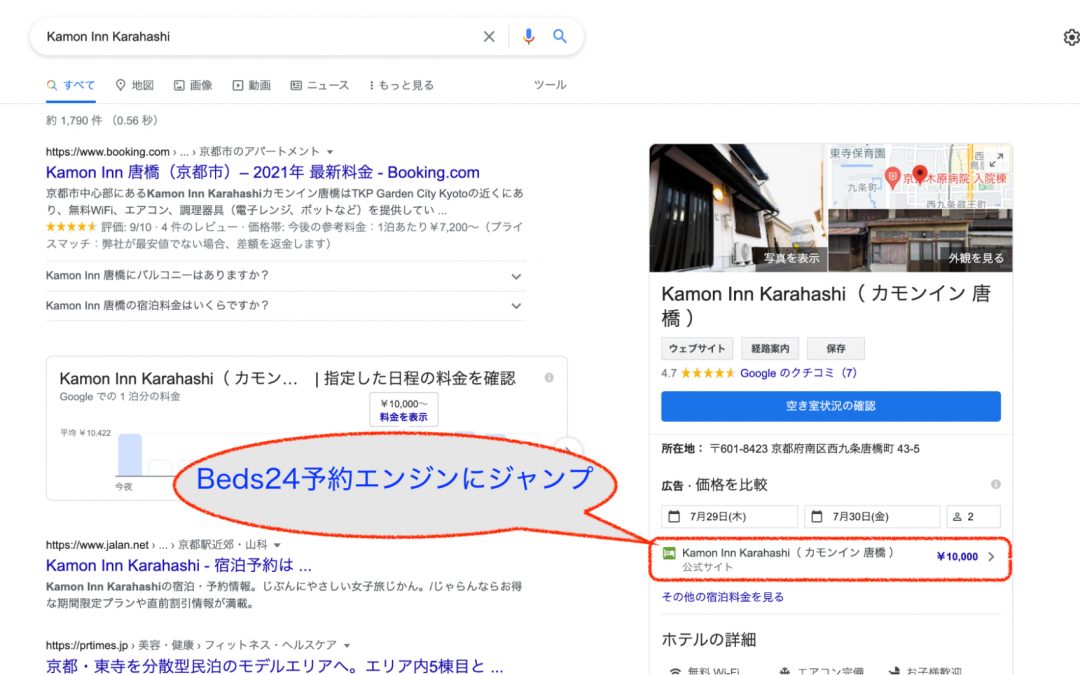Open the もっと見る more menu
This screenshot has width=1080, height=675.
[401, 86]
